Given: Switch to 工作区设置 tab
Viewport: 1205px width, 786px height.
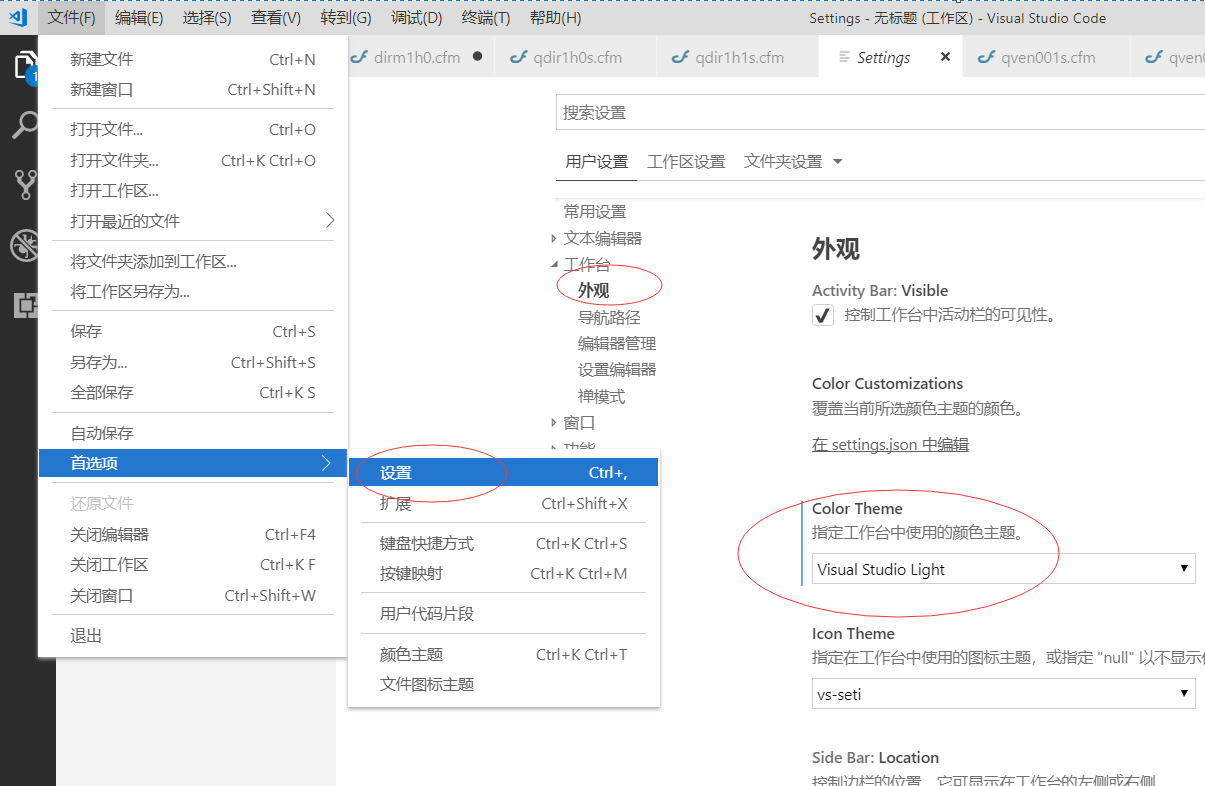Looking at the screenshot, I should 686,162.
